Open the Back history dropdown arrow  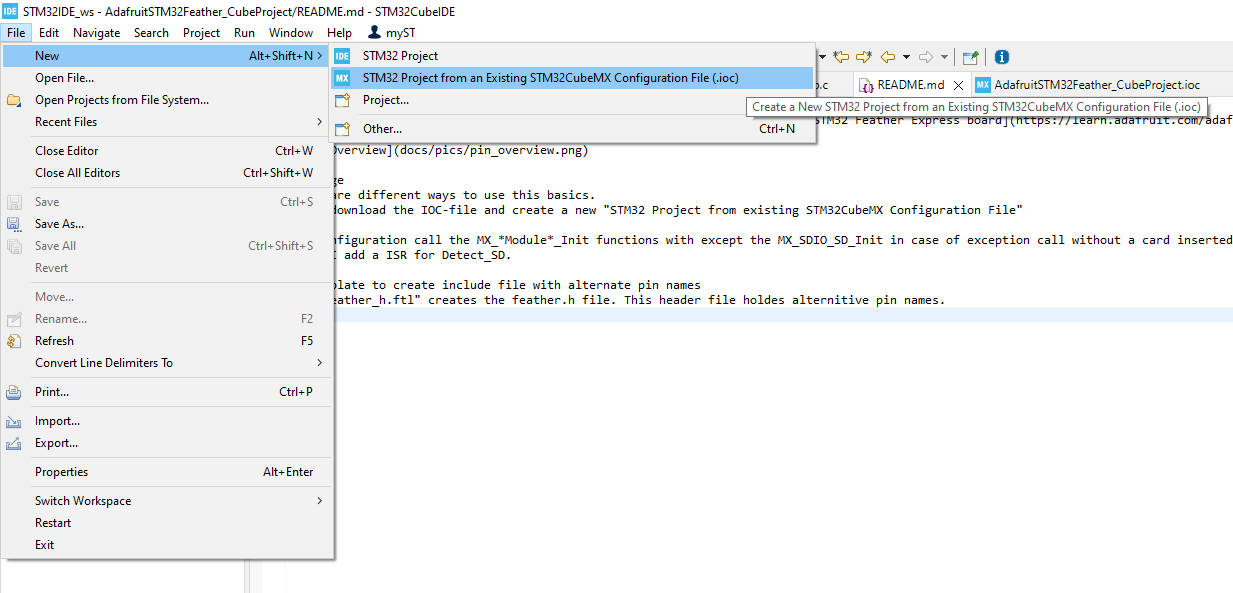click(906, 57)
